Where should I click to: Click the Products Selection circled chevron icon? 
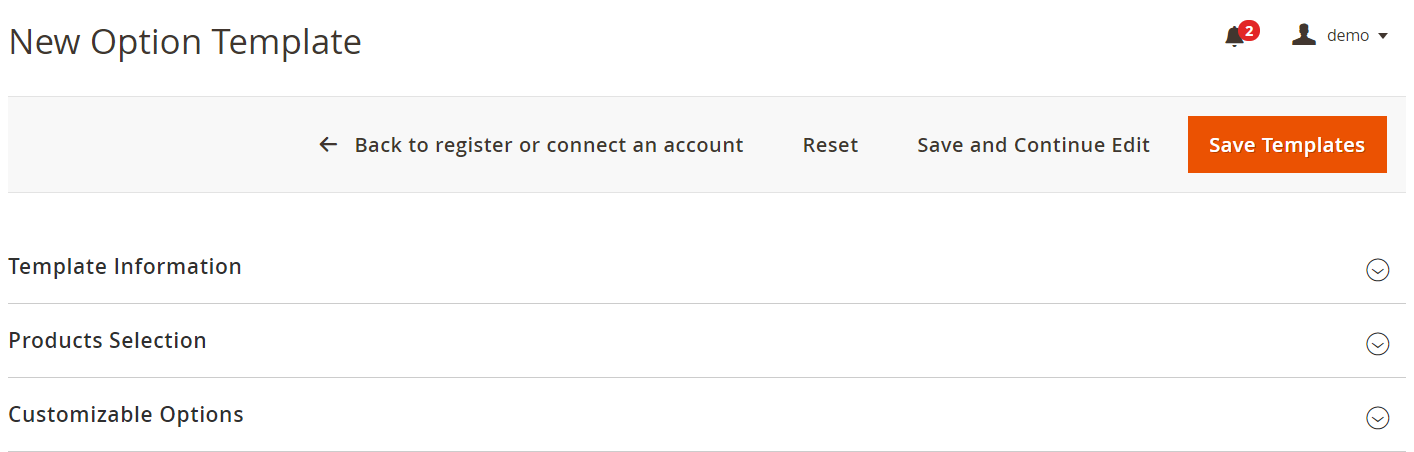1377,344
